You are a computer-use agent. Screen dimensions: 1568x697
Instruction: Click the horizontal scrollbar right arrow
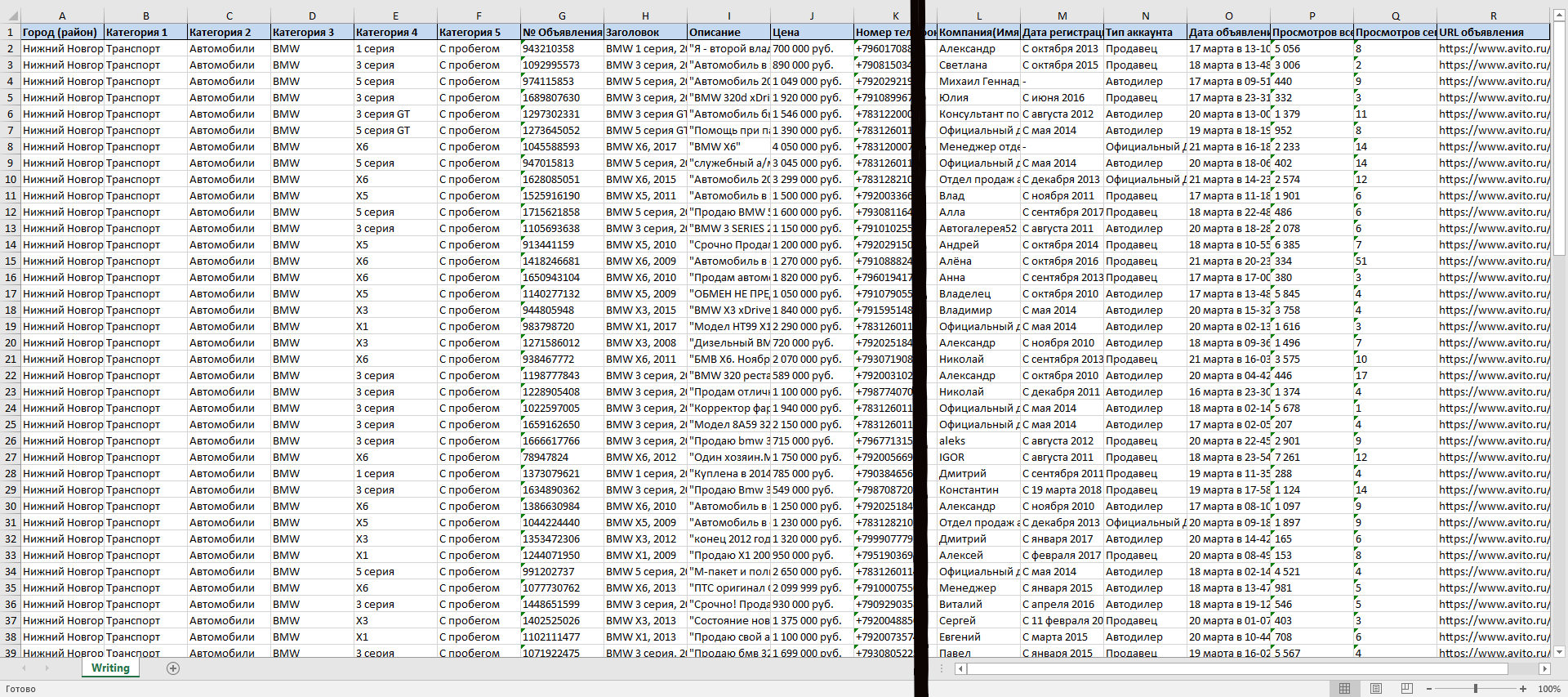click(x=1543, y=668)
